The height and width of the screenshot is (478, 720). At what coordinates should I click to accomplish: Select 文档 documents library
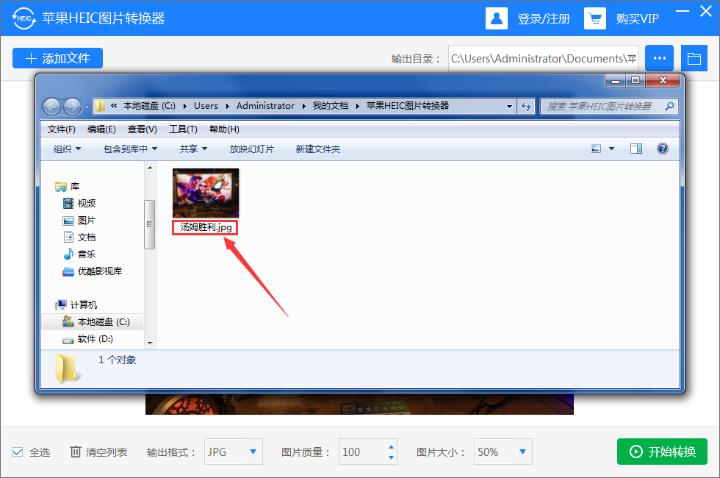(x=79, y=237)
